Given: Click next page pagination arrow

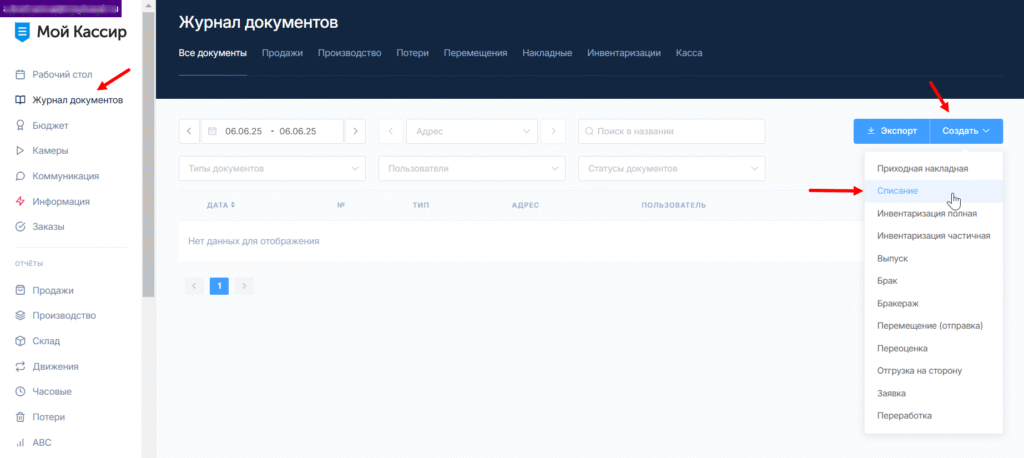Looking at the screenshot, I should click(x=244, y=286).
